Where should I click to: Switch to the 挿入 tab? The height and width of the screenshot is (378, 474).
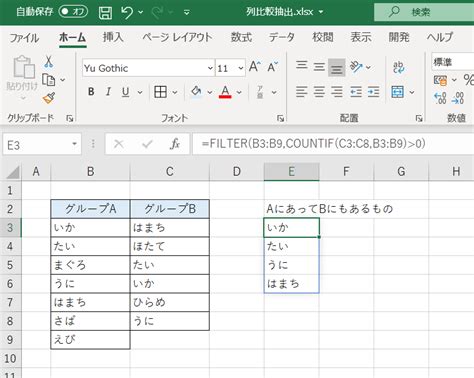[113, 37]
